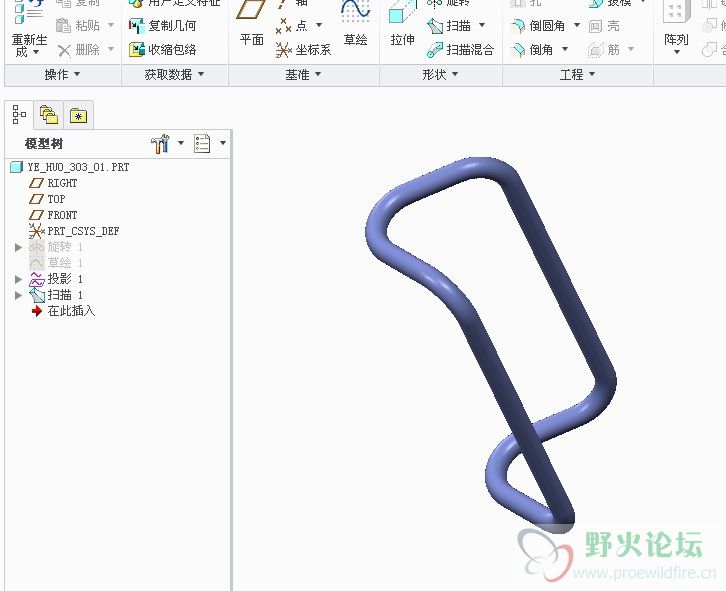Select the Extrude (拉伸) tool
The width and height of the screenshot is (726, 591).
[x=402, y=24]
